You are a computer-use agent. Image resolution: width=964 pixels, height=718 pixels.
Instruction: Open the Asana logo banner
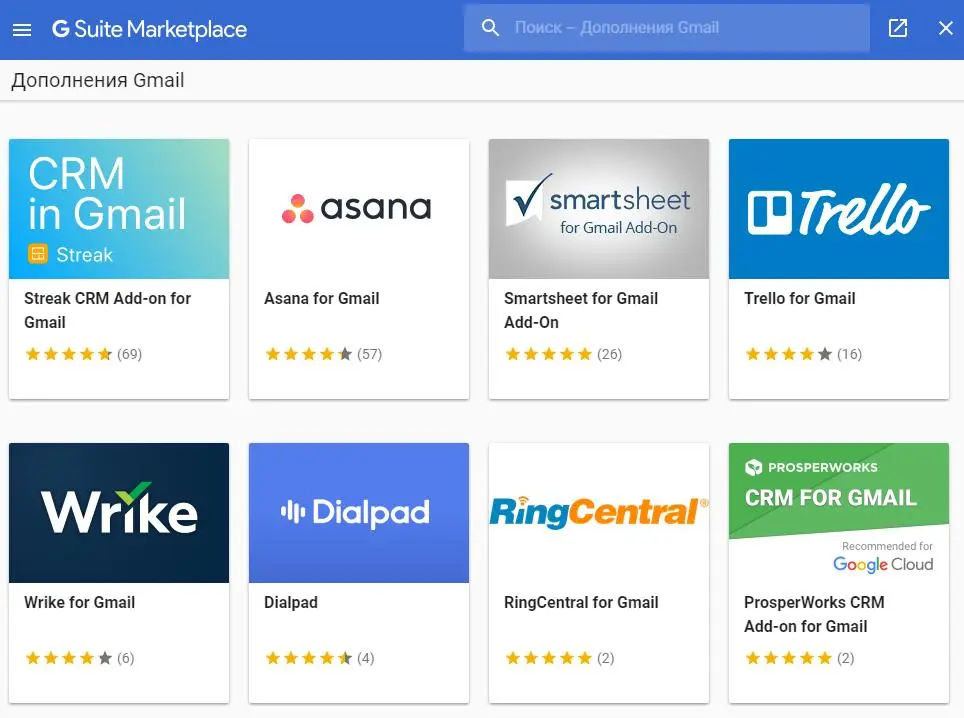coord(359,209)
